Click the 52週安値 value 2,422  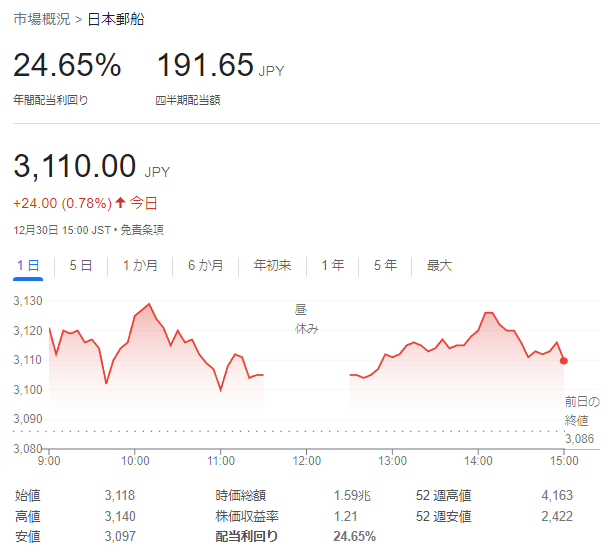pyautogui.click(x=557, y=516)
